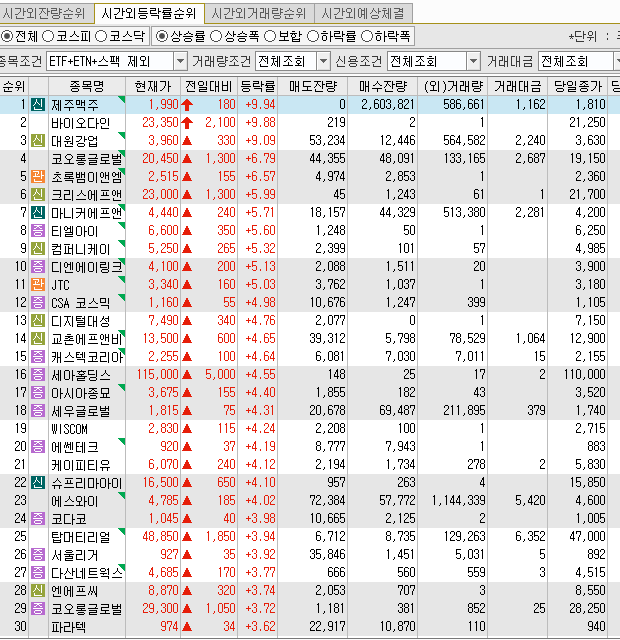Select the 케이피티유 stock name
This screenshot has height=640, width=620.
pos(81,464)
